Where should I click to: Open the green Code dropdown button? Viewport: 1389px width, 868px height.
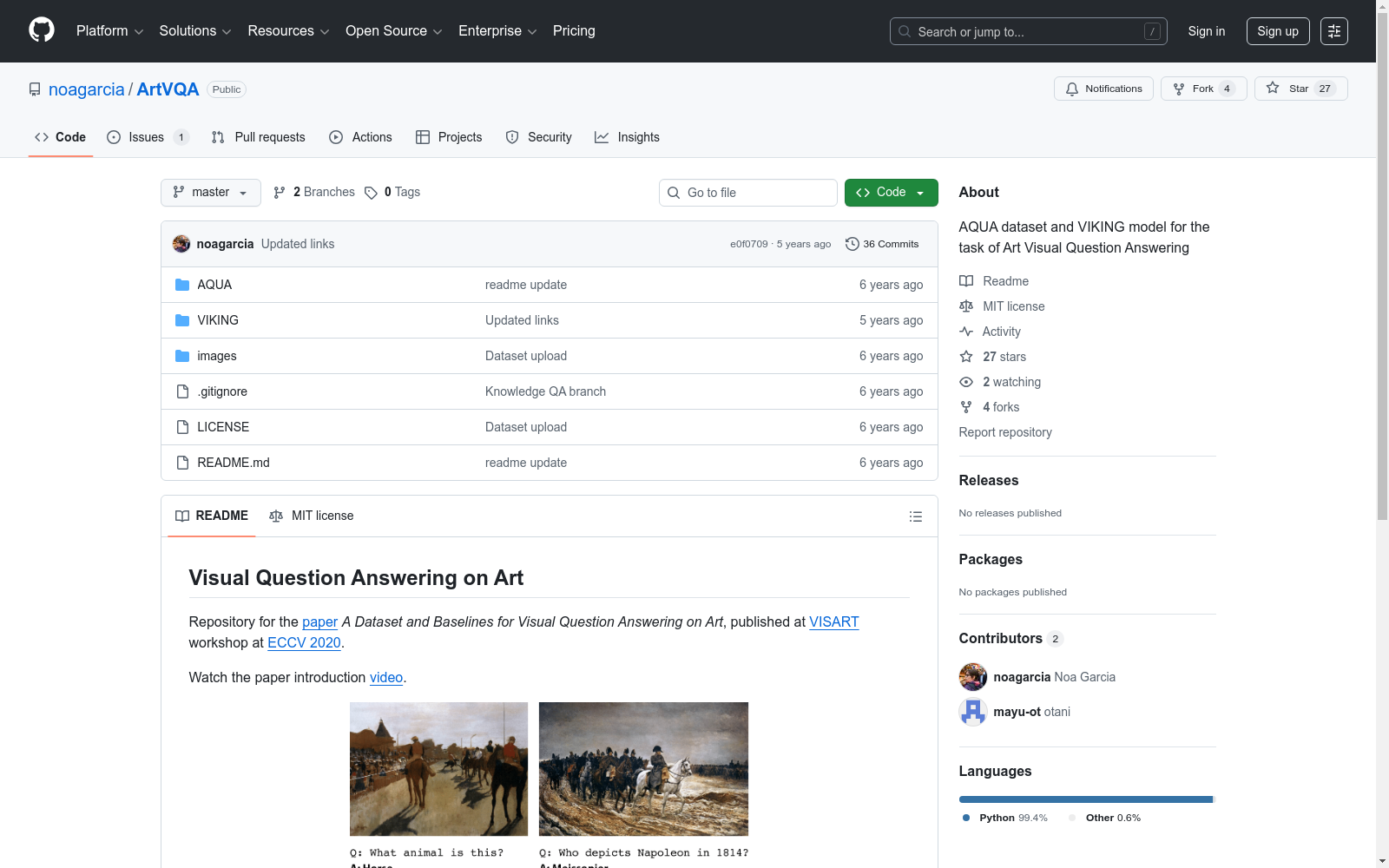point(891,193)
